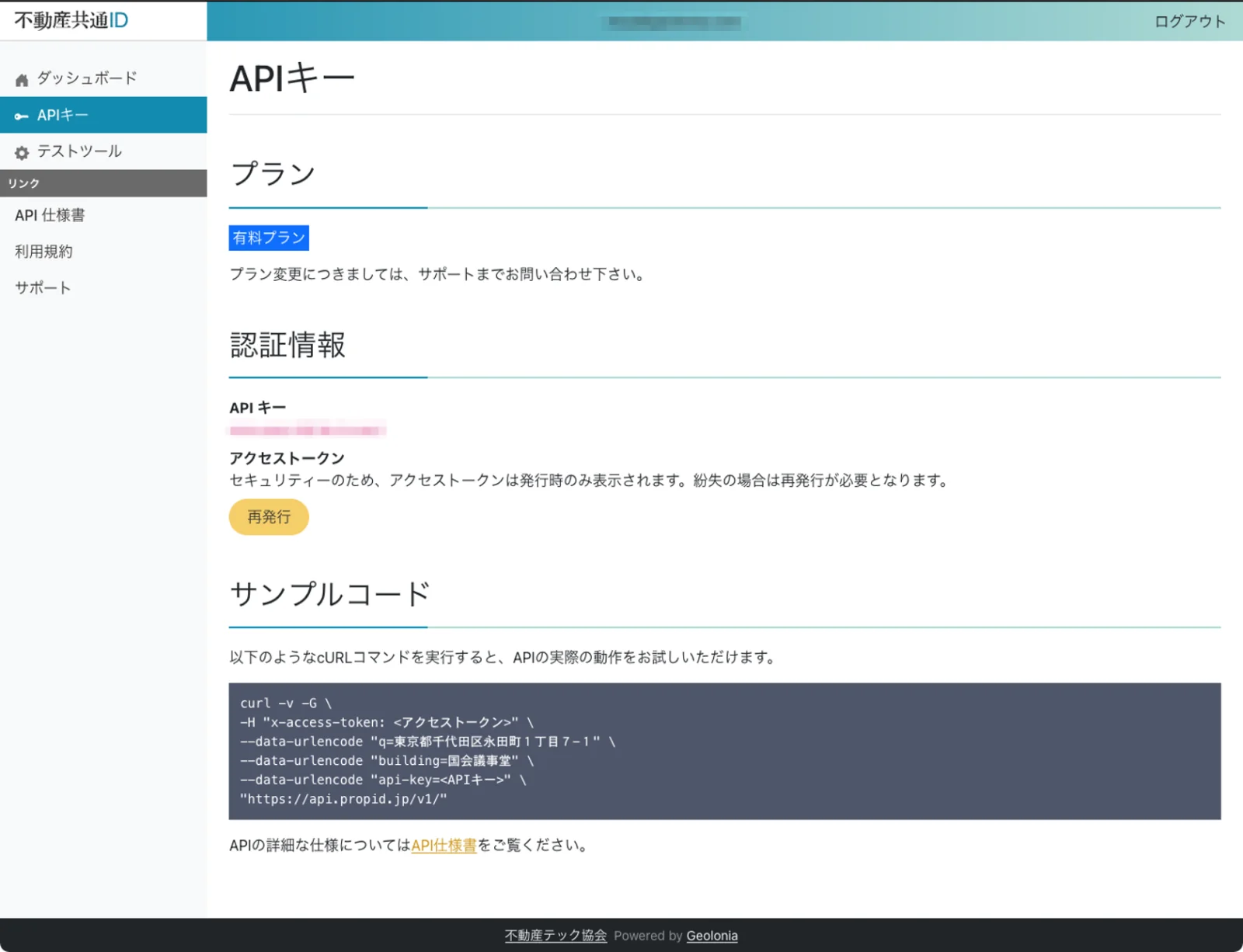The height and width of the screenshot is (952, 1243).
Task: Open the サポート sidebar link
Action: coord(43,288)
